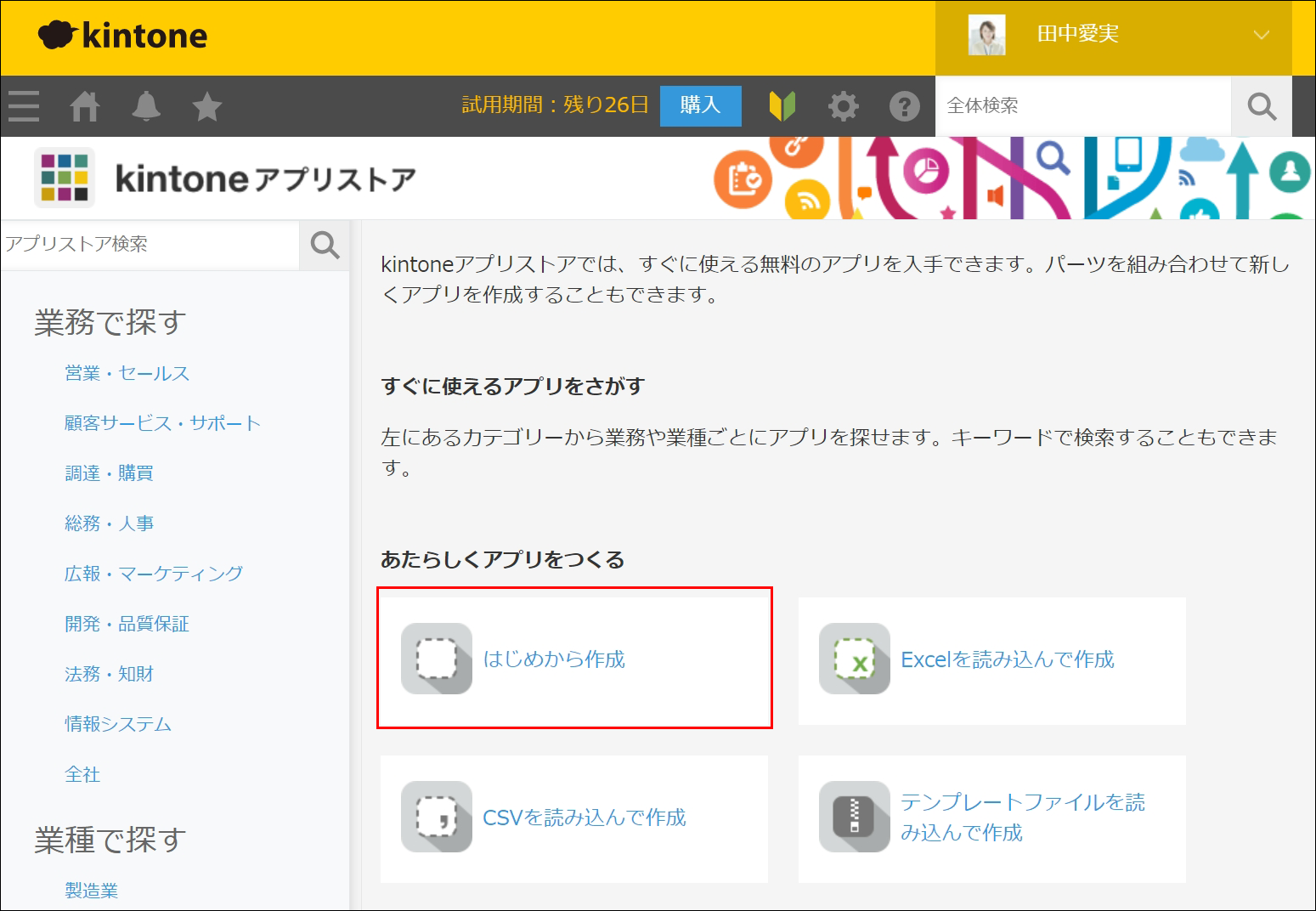Click the user avatar photo
This screenshot has width=1316, height=911.
pos(986,35)
